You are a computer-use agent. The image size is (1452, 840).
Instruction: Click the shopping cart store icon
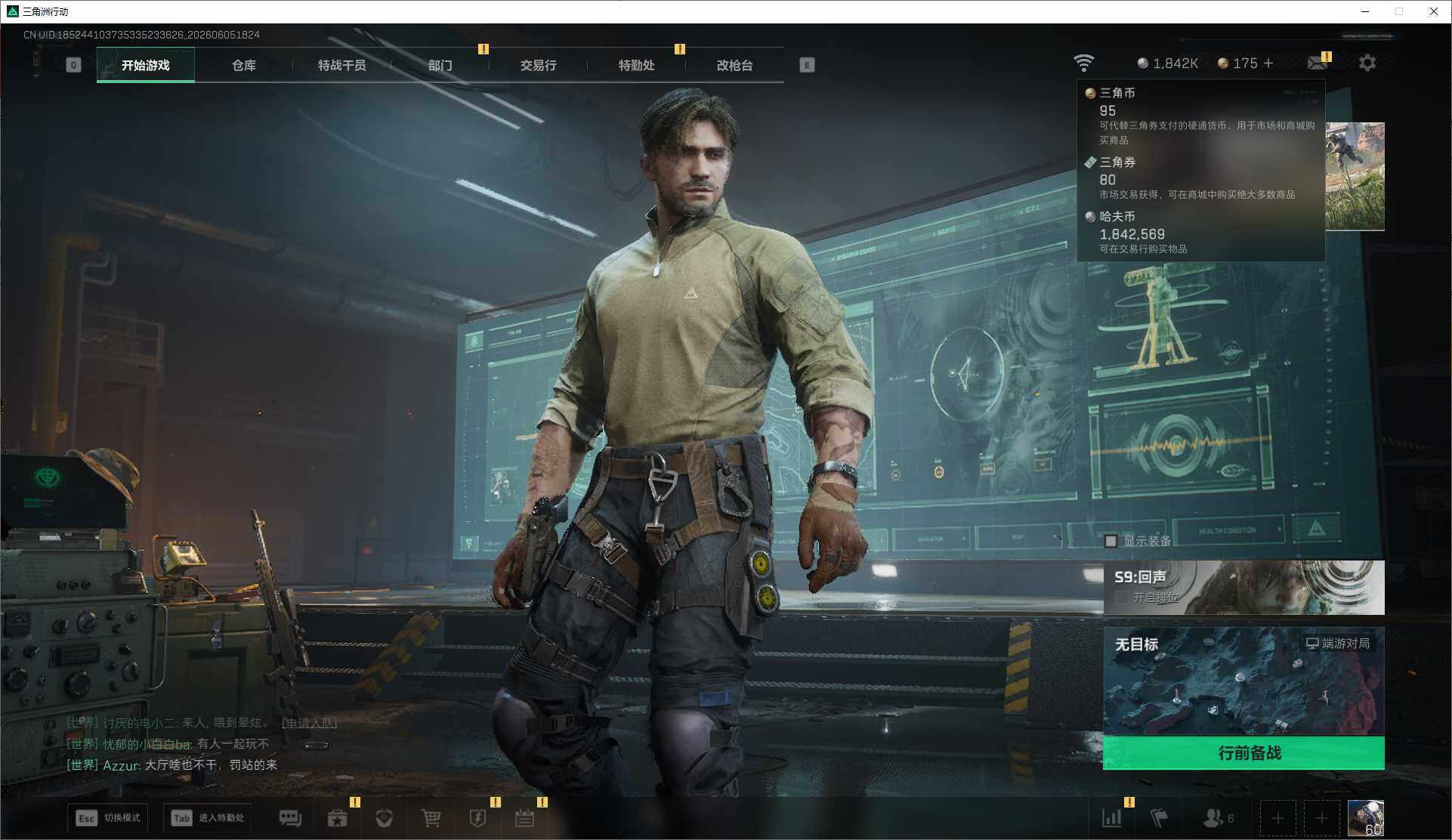[431, 818]
